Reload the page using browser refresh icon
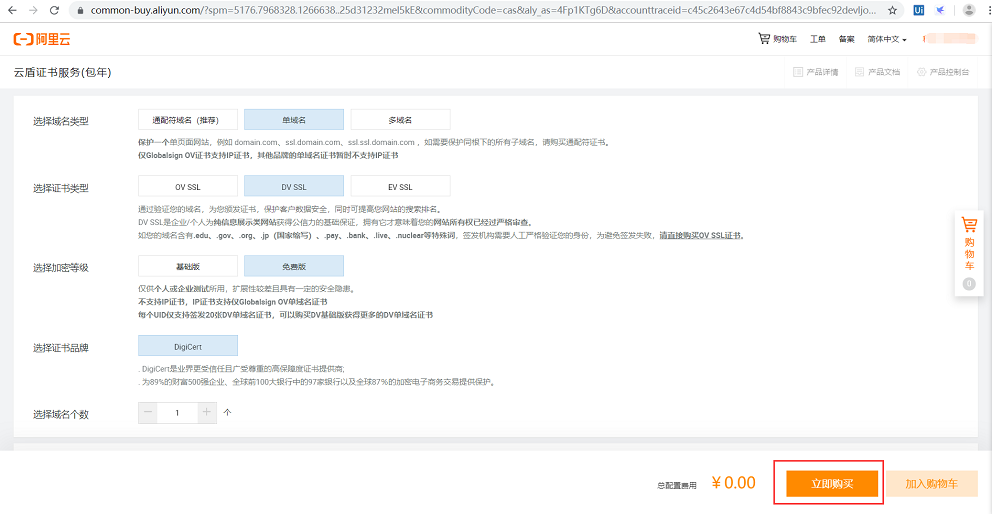The width and height of the screenshot is (992, 514). point(56,10)
